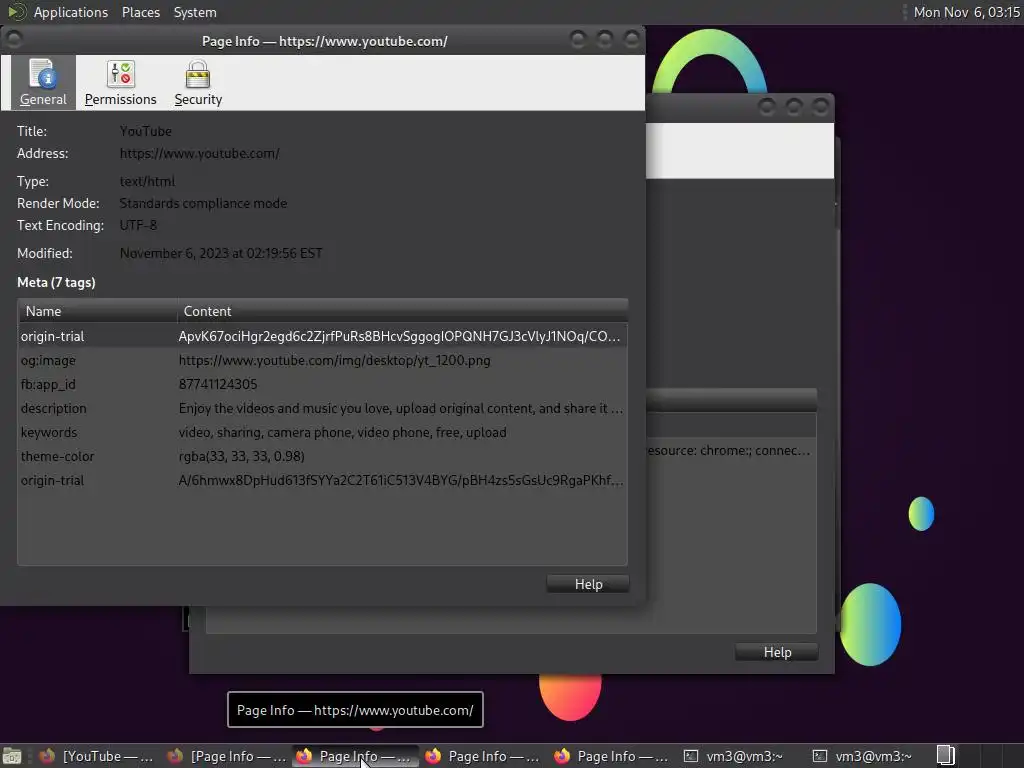The width and height of the screenshot is (1024, 768).
Task: Open the first vm3@vm3:~ terminal taskbar entry
Action: [733, 756]
